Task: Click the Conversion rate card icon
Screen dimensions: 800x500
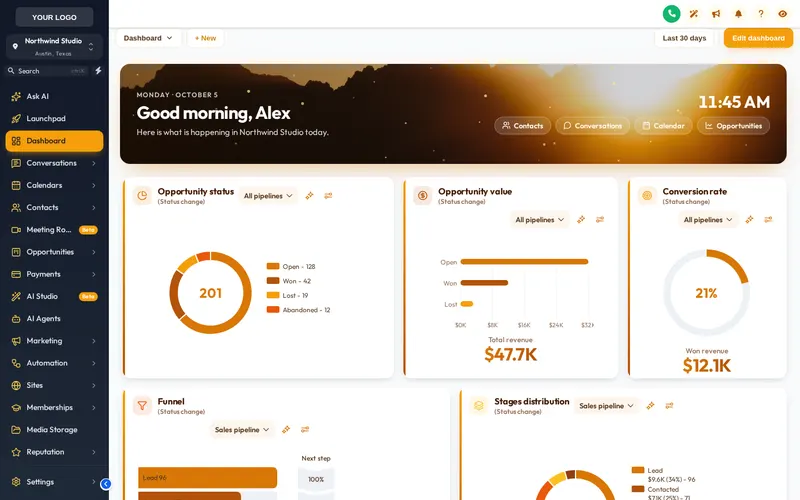Action: 647,195
